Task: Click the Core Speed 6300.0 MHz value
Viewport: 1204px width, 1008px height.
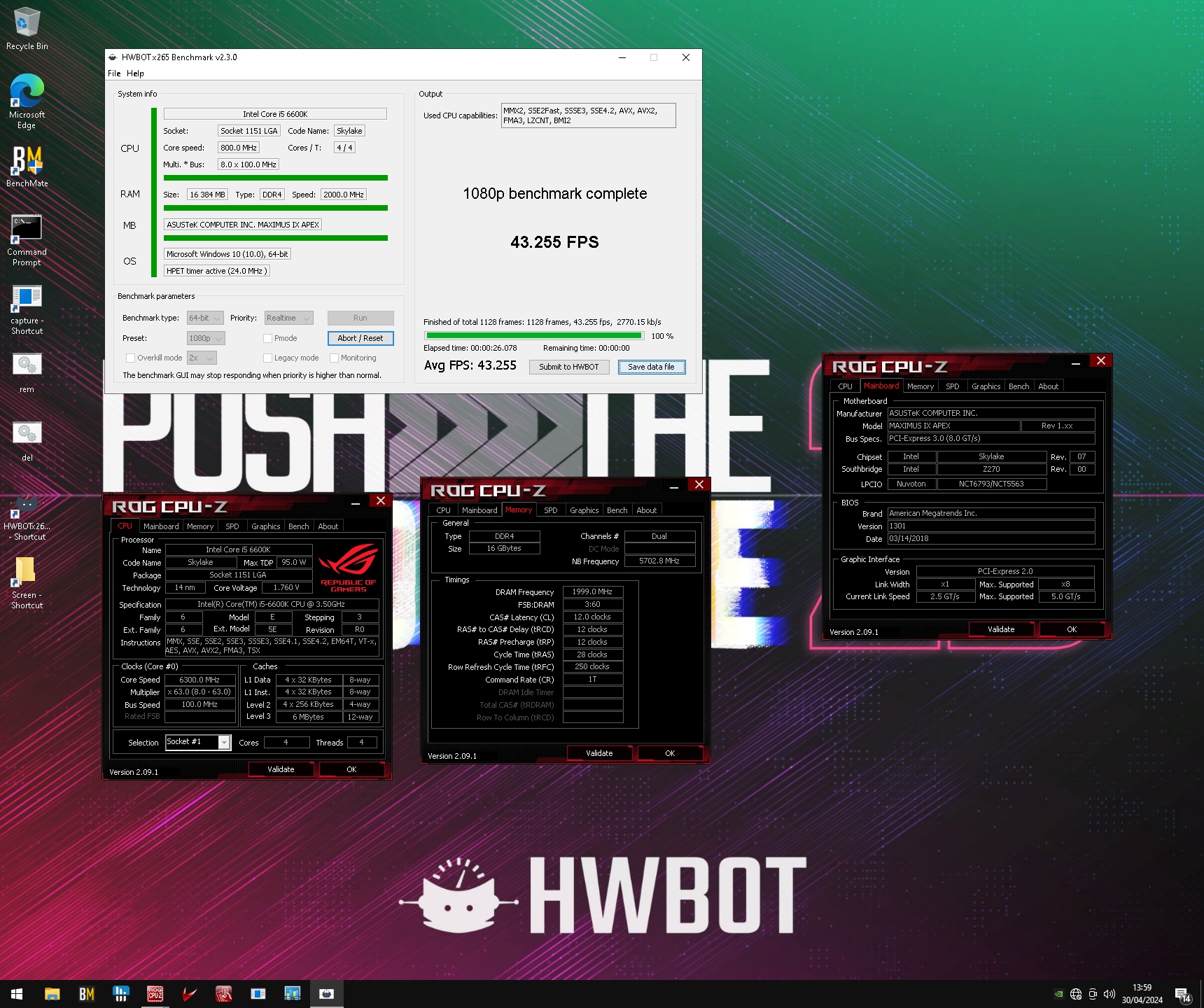Action: (199, 680)
